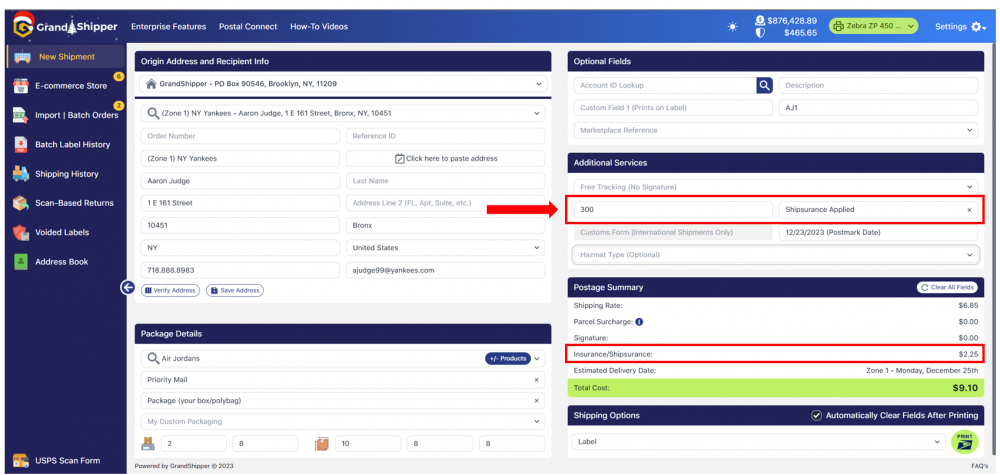The height and width of the screenshot is (475, 1000).
Task: Toggle Automatically Clear Fields After Printing
Action: (x=816, y=416)
